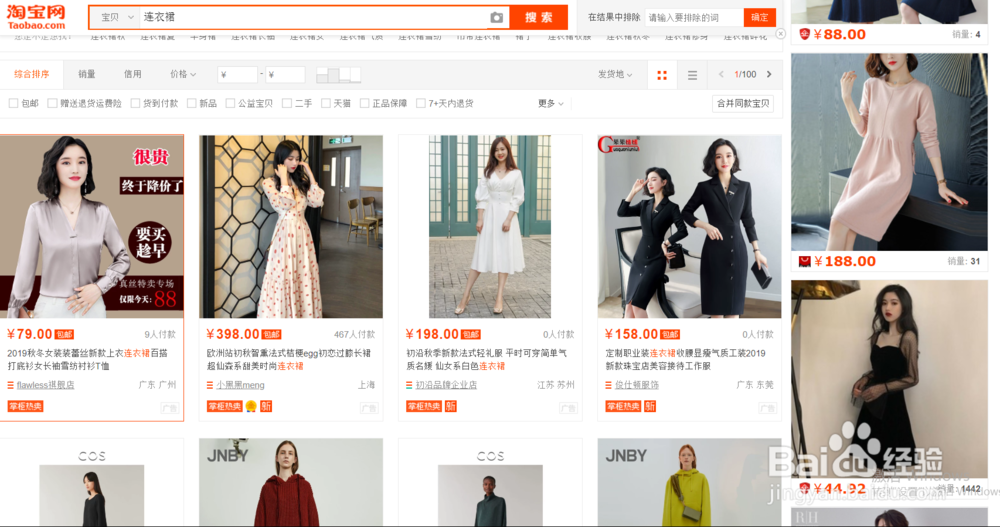Click 包邮 tag next to ¥398.00

tap(272, 334)
